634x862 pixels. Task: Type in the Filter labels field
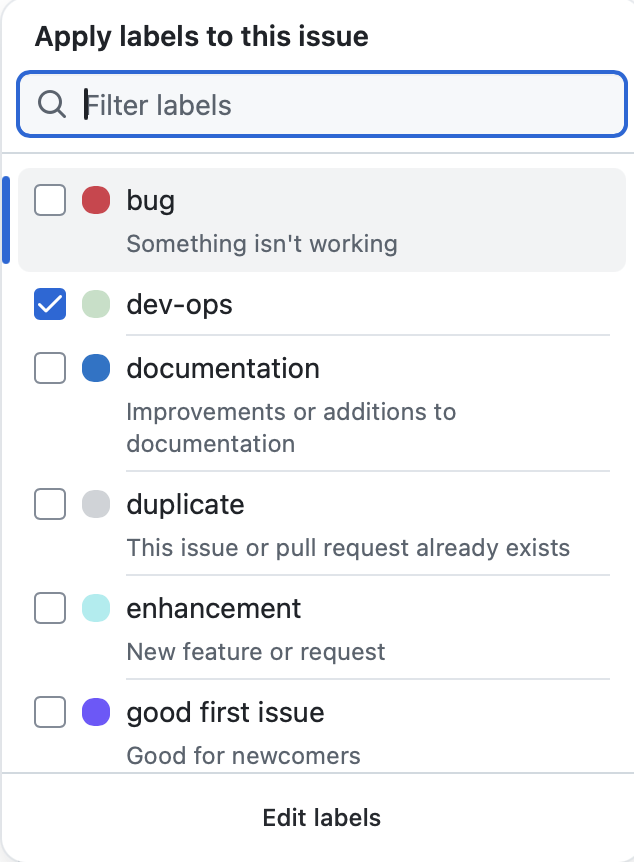point(340,104)
